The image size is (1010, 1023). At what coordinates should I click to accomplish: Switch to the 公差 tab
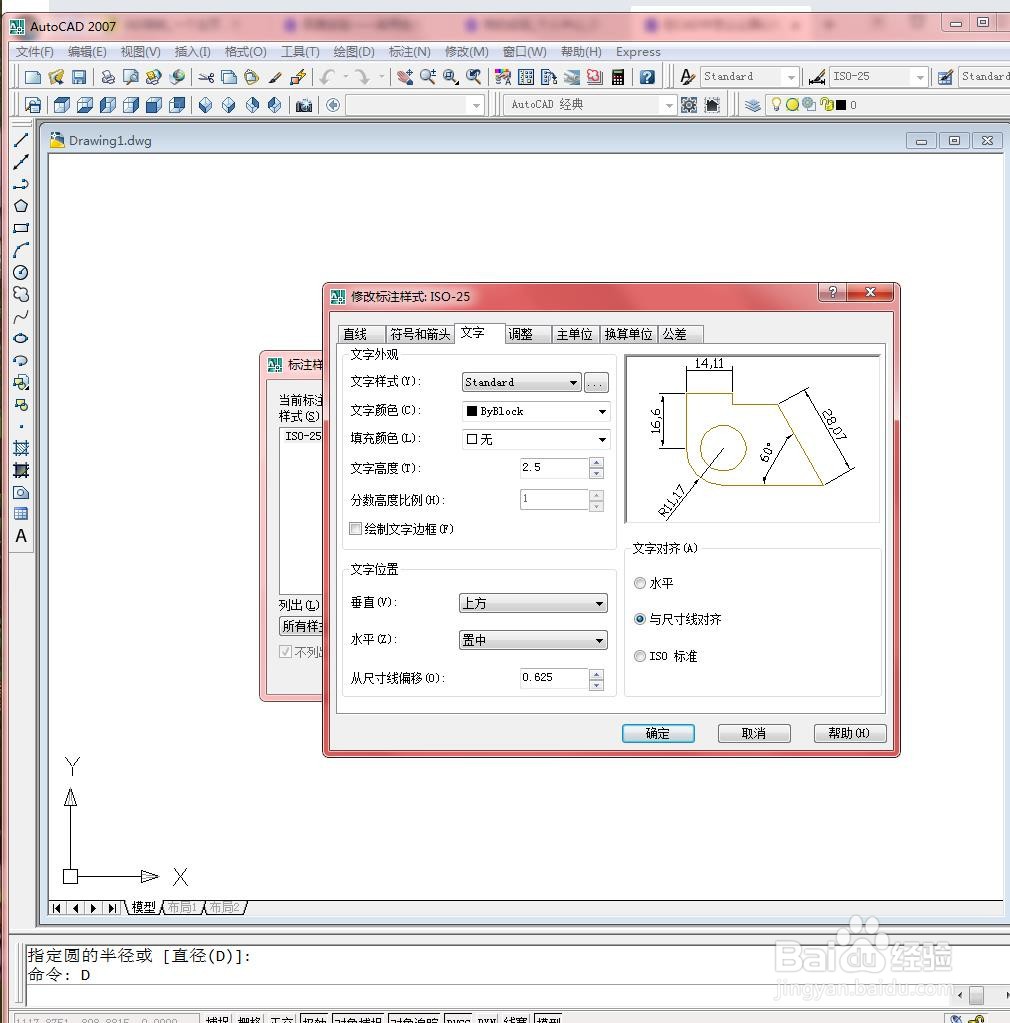[680, 334]
